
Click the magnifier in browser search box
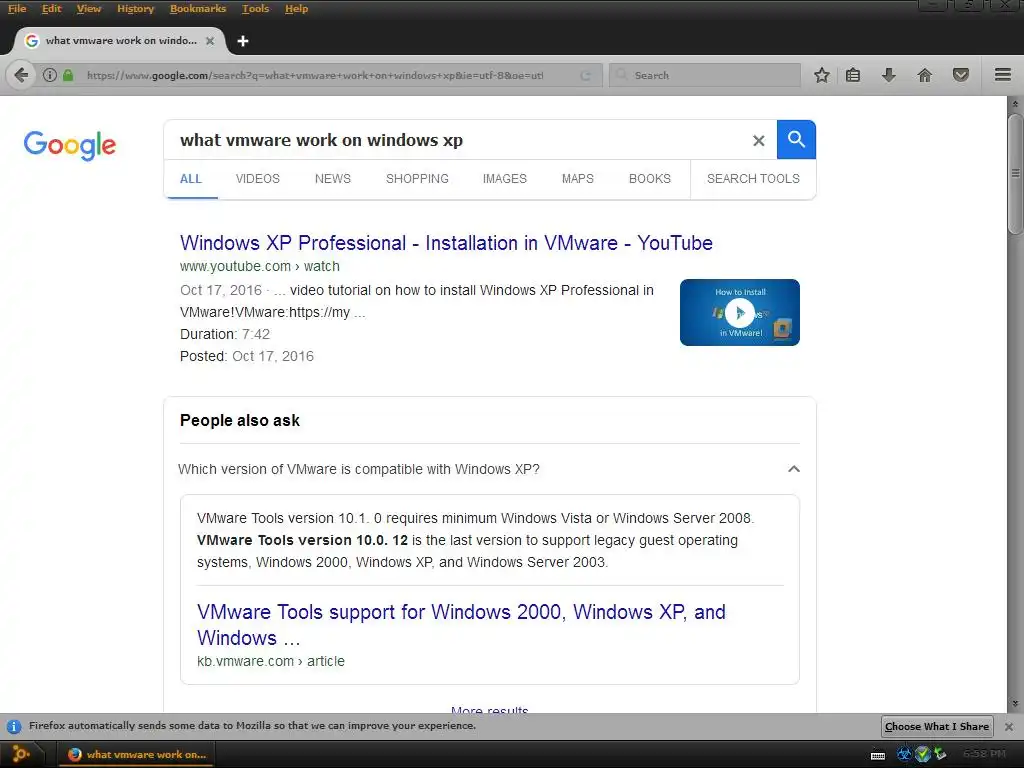[x=622, y=75]
